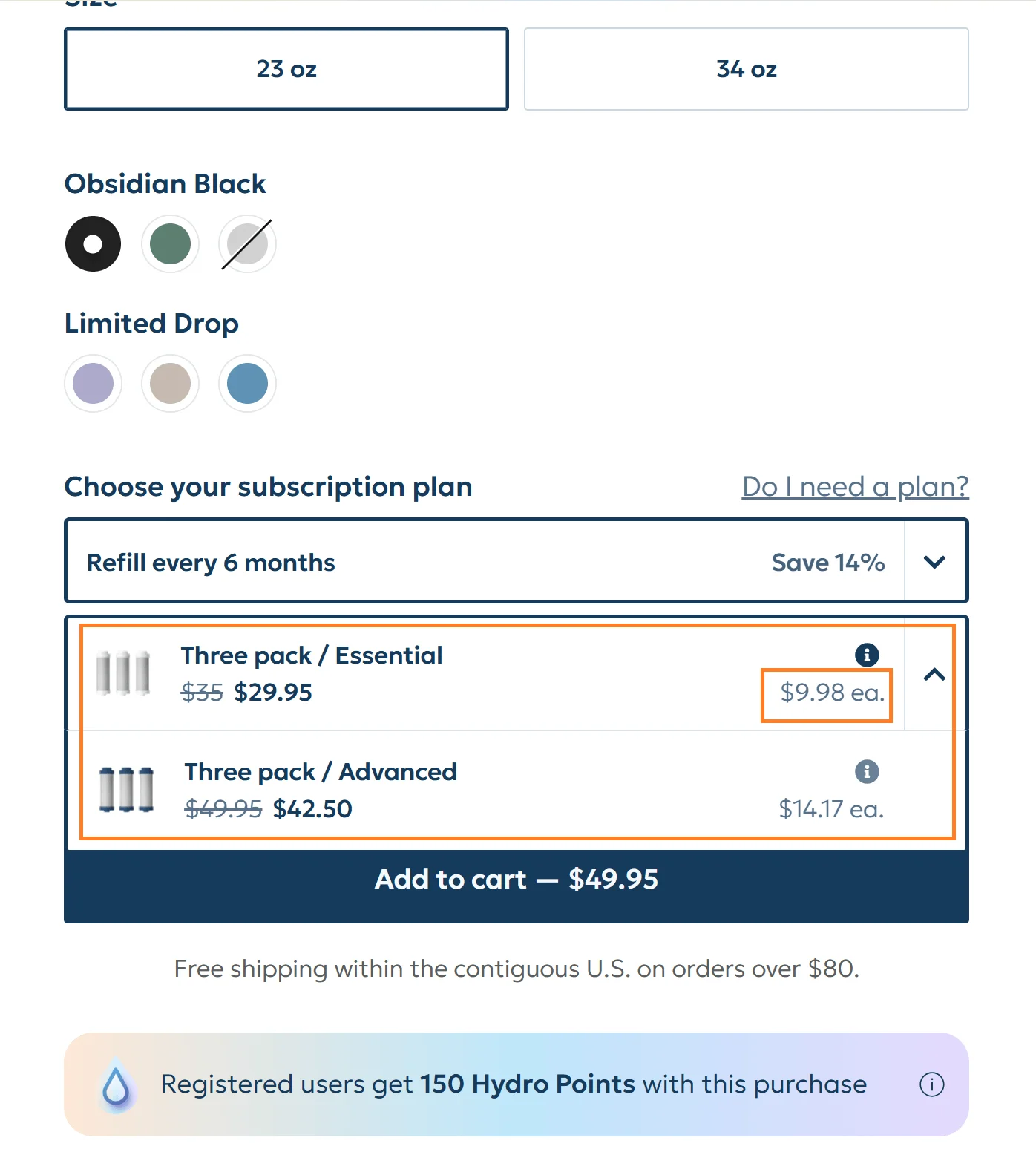This screenshot has width=1036, height=1155.
Task: Click the info icon next to Three pack Essential
Action: pyautogui.click(x=866, y=655)
